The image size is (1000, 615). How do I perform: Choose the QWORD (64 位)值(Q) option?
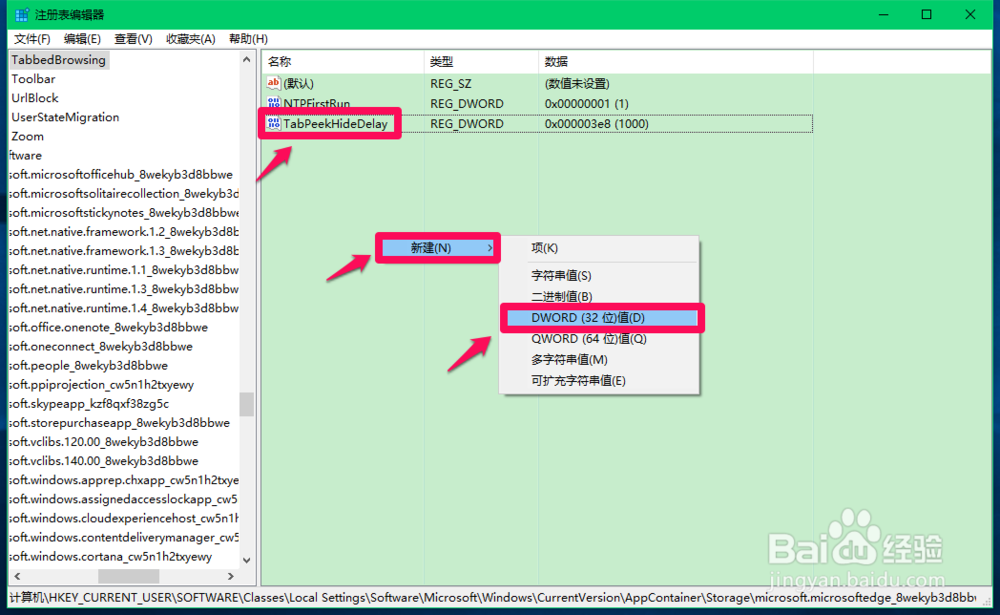click(590, 339)
